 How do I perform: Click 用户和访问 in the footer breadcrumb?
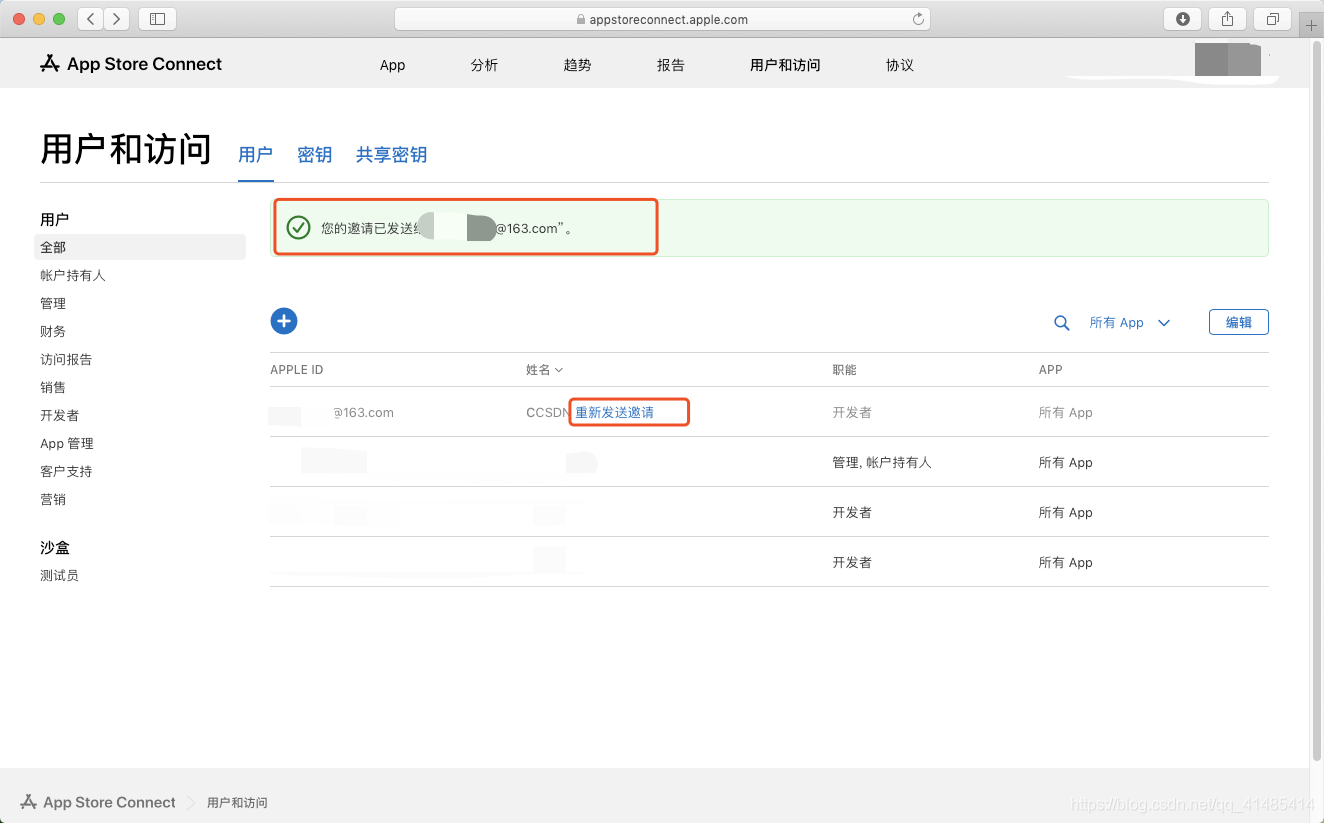pyautogui.click(x=237, y=803)
